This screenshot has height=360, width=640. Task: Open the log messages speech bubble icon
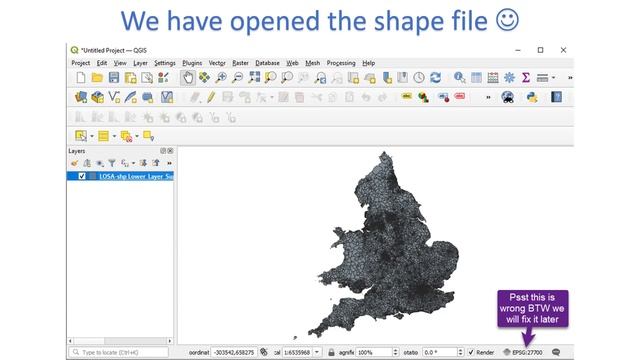(556, 352)
